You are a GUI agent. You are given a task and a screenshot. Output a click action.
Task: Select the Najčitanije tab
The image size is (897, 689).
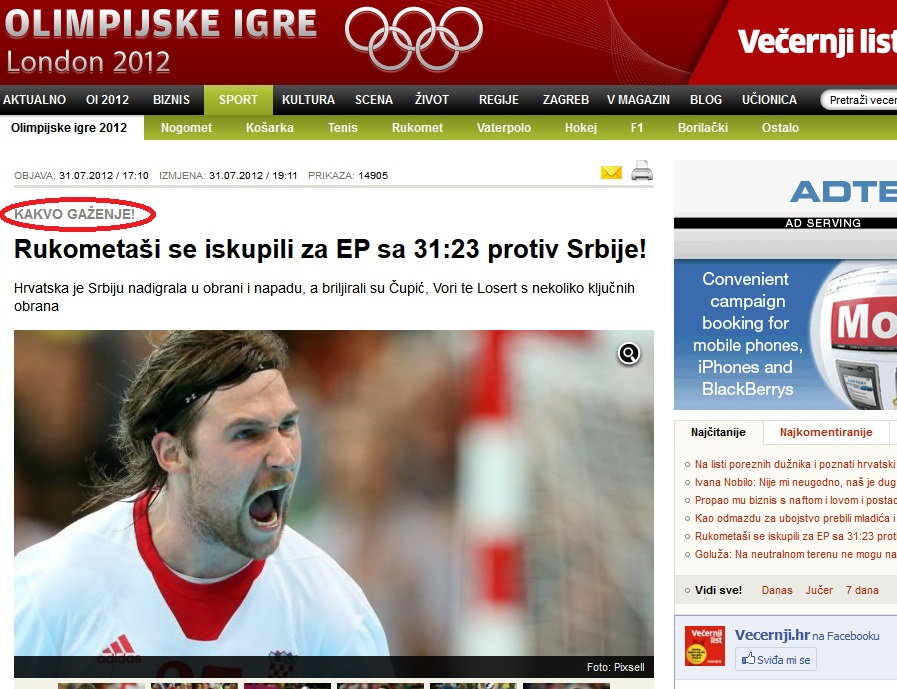click(718, 432)
